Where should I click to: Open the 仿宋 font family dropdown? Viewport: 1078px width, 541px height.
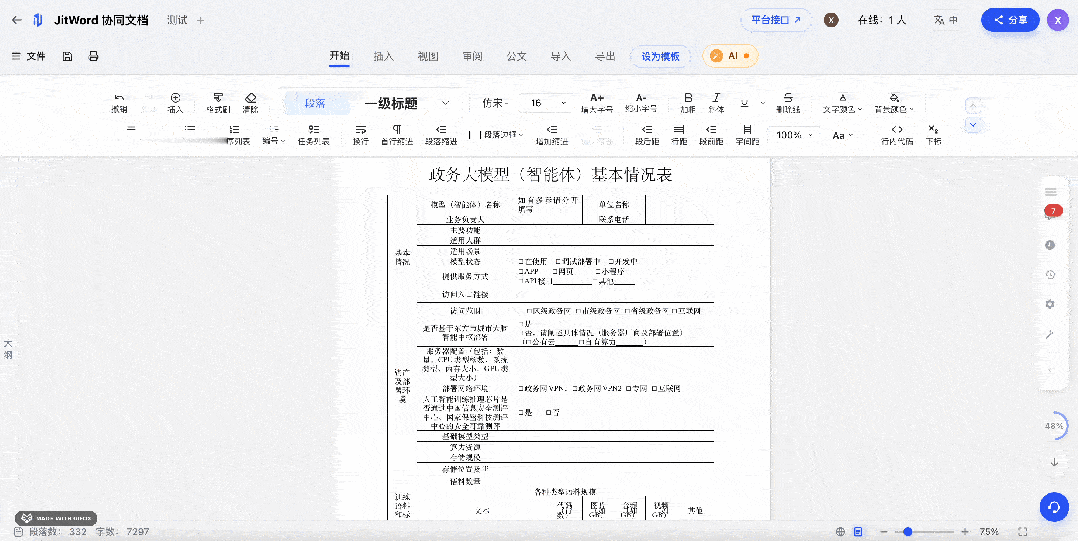tap(495, 103)
